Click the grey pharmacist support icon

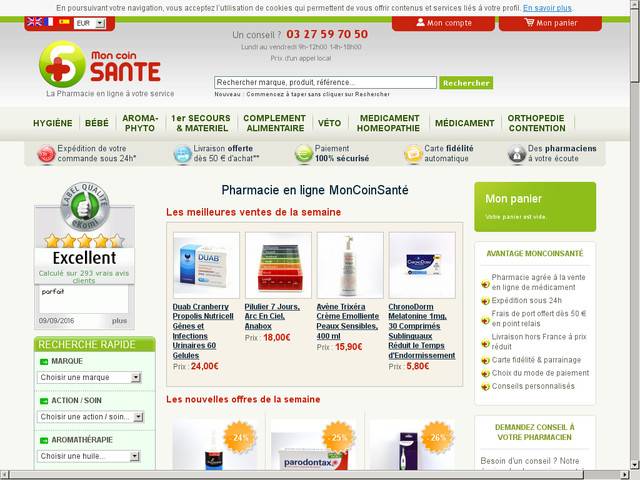[517, 154]
